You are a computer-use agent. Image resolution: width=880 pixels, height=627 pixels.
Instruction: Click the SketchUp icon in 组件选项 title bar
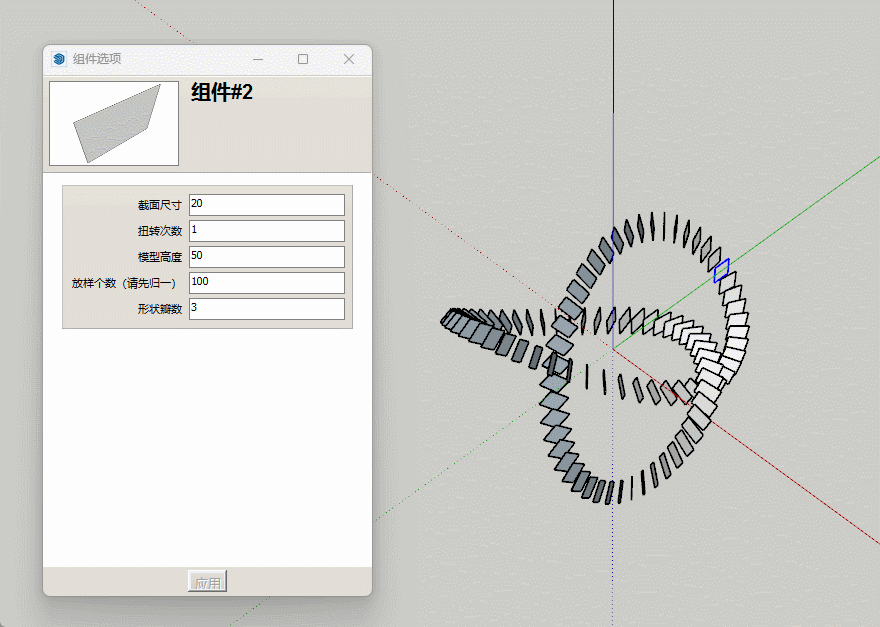pos(59,59)
